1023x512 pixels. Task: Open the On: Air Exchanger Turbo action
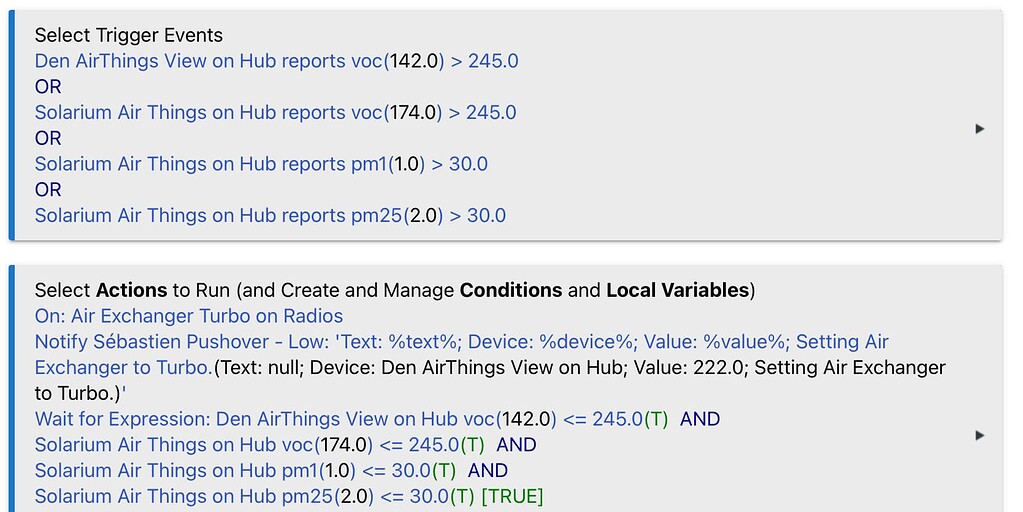tap(189, 316)
